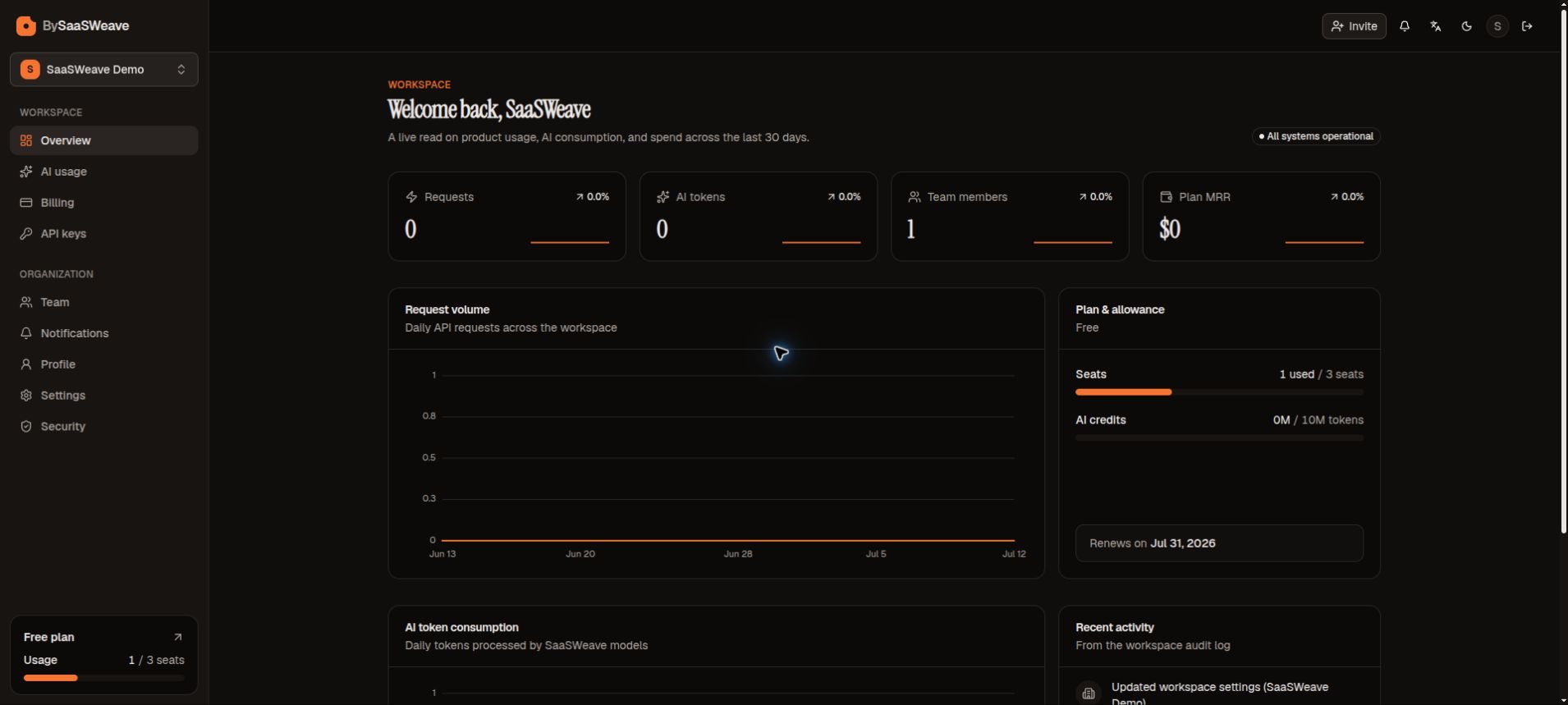
Task: Open the Team page
Action: point(104,302)
